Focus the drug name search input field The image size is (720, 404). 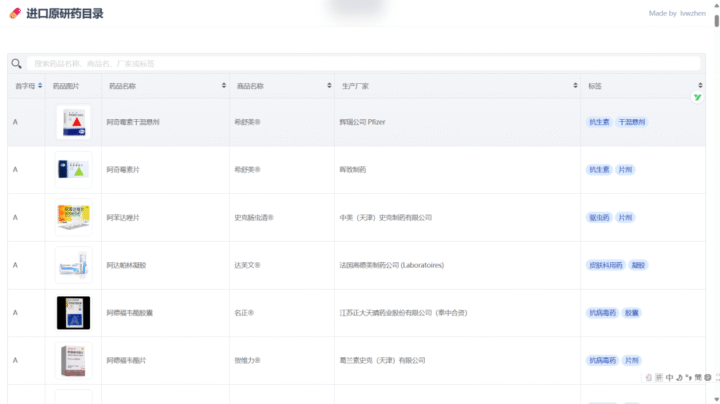[360, 64]
